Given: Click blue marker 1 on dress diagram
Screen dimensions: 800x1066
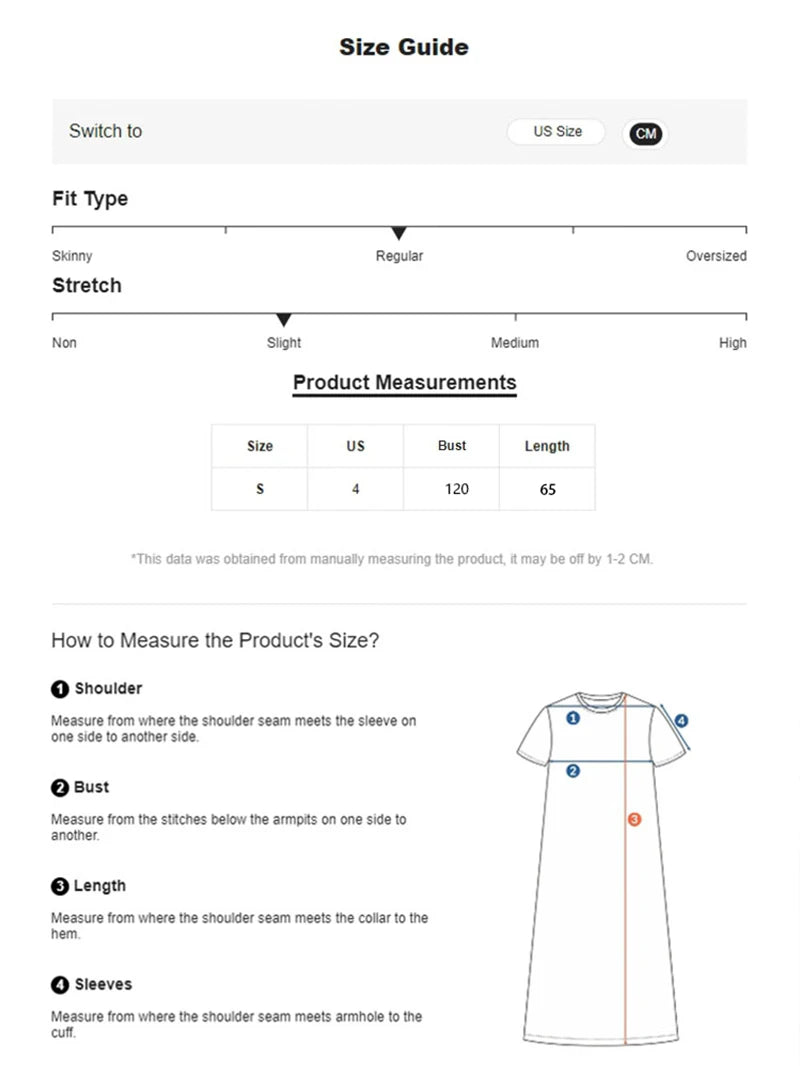Looking at the screenshot, I should coord(573,718).
